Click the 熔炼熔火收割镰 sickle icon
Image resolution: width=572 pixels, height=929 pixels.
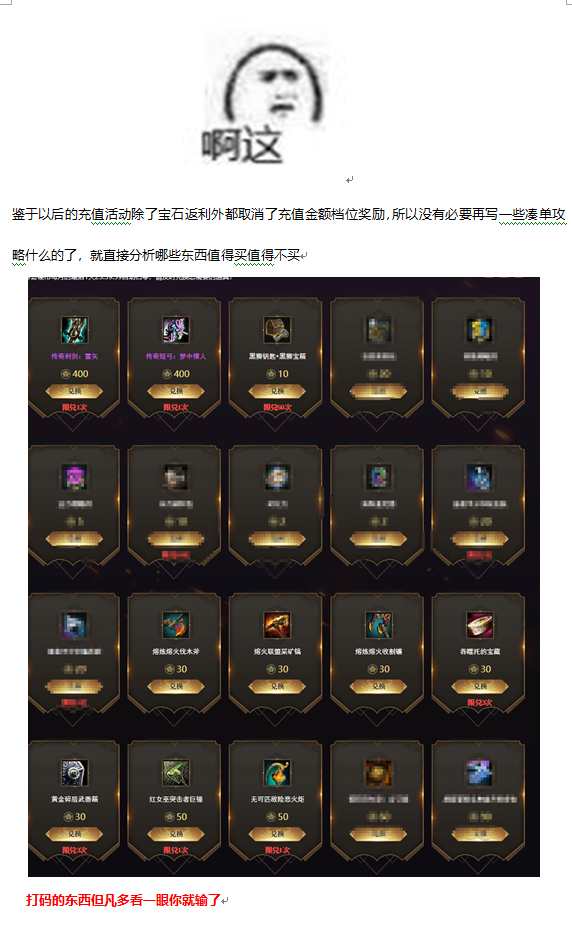[x=379, y=625]
